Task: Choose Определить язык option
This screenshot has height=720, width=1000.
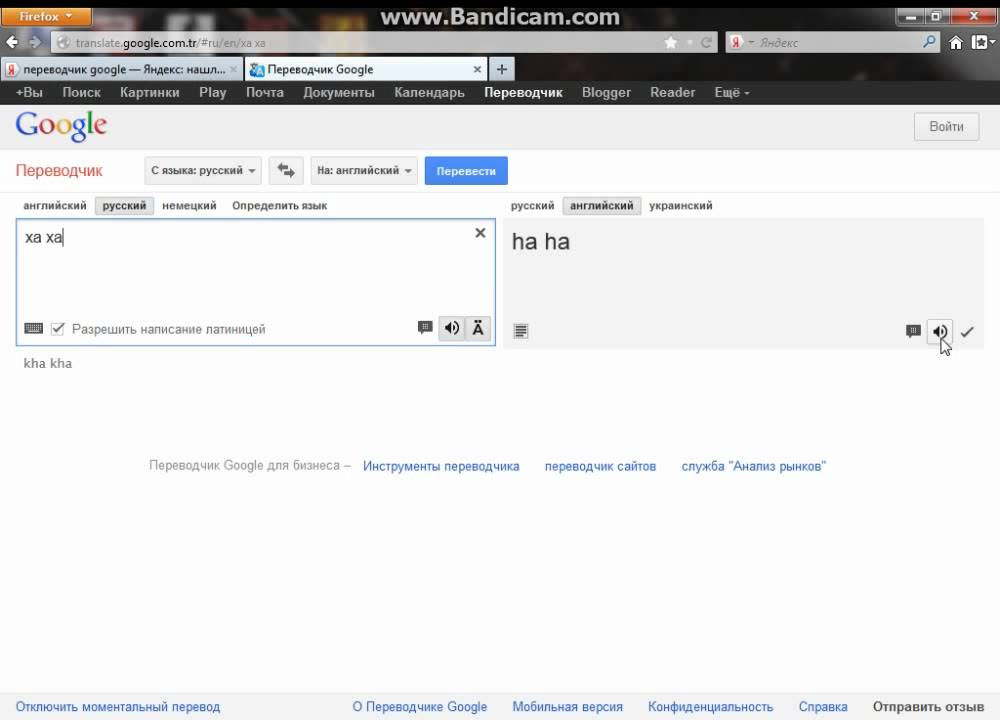Action: (x=279, y=205)
